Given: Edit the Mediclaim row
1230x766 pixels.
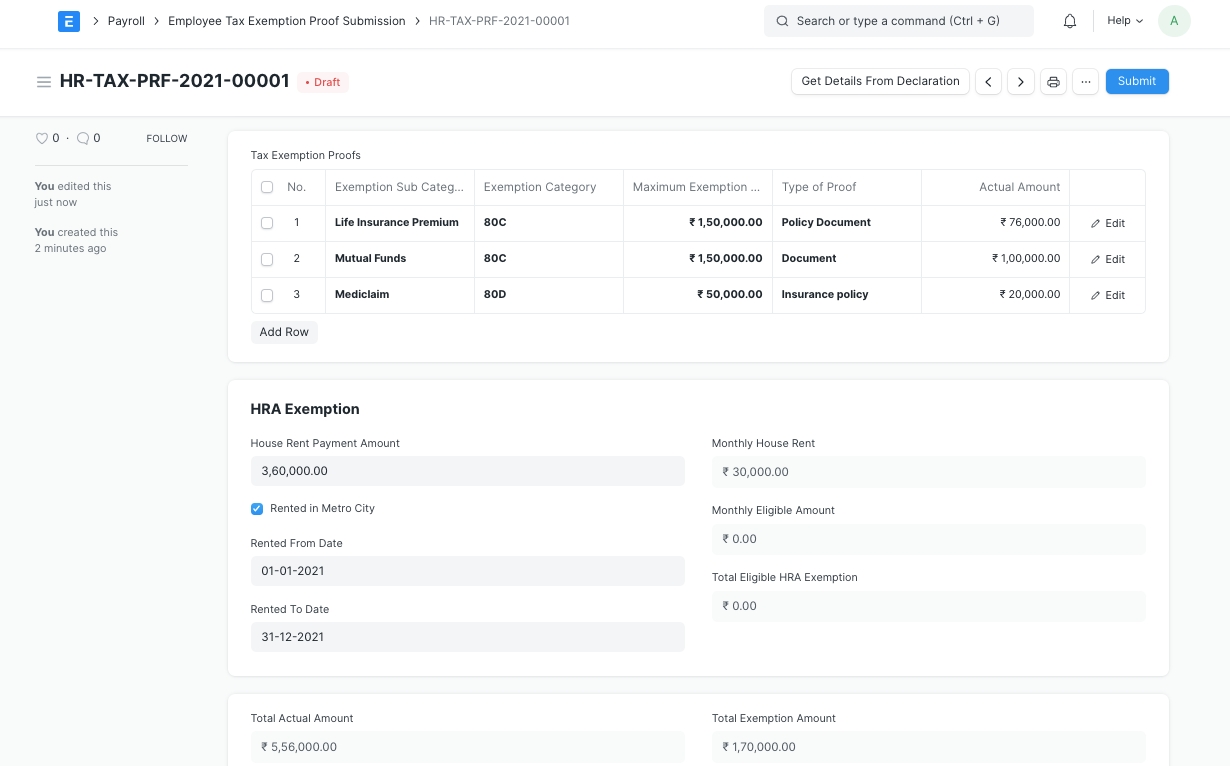Looking at the screenshot, I should click(x=1107, y=295).
